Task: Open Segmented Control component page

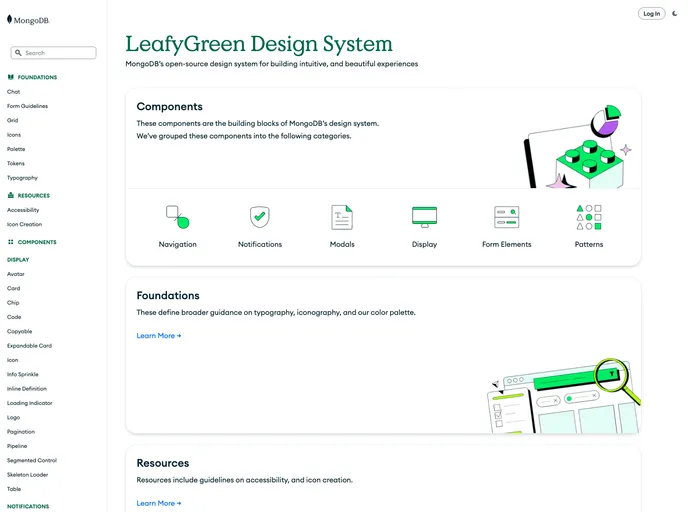Action: click(x=32, y=460)
